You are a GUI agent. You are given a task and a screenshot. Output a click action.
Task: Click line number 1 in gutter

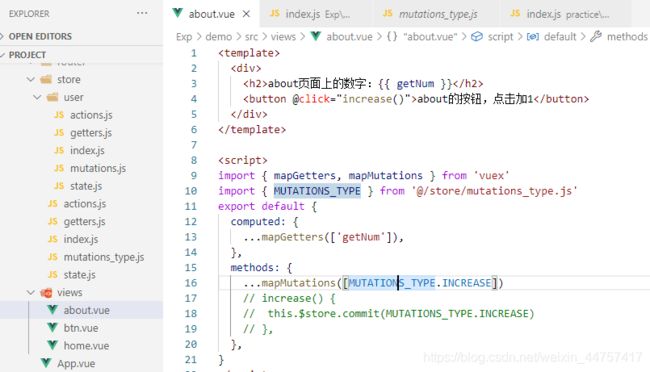pos(194,53)
